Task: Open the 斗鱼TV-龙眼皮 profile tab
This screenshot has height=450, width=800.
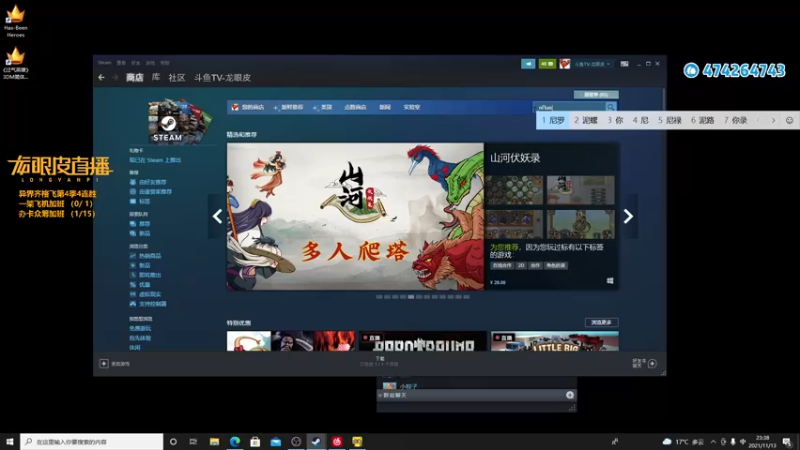Action: 222,78
